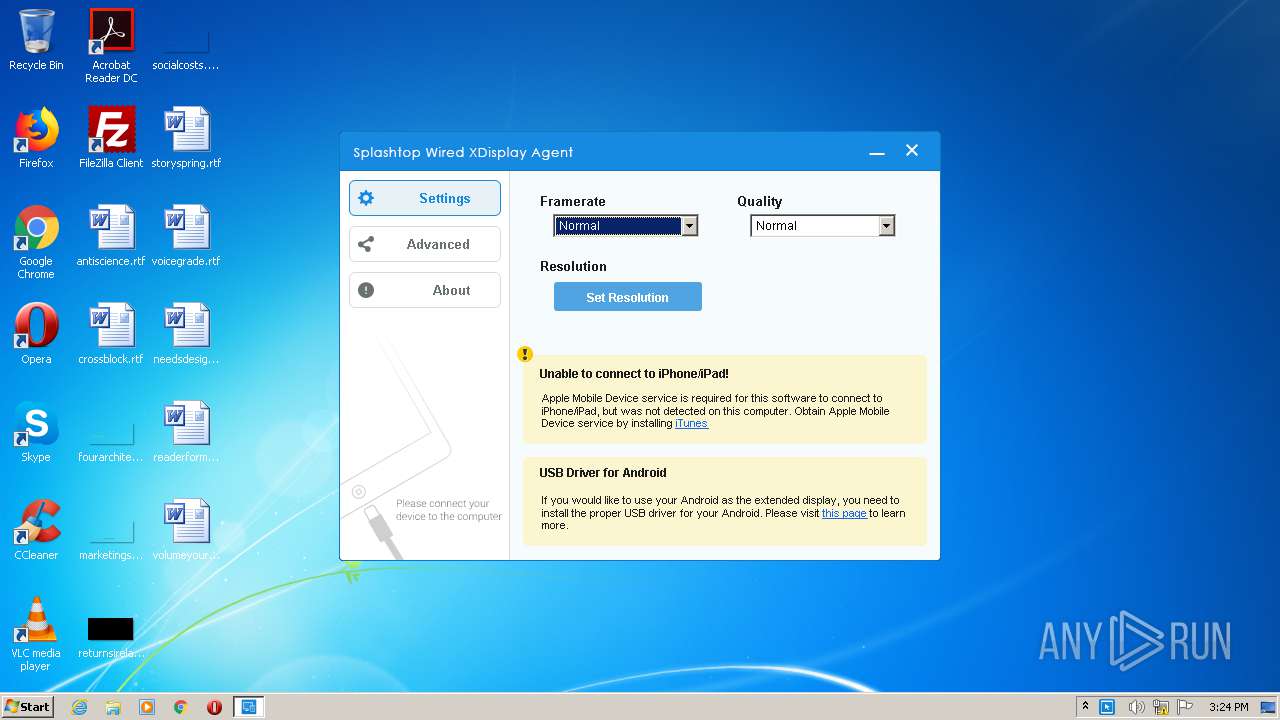Open the Quality dropdown

[823, 226]
